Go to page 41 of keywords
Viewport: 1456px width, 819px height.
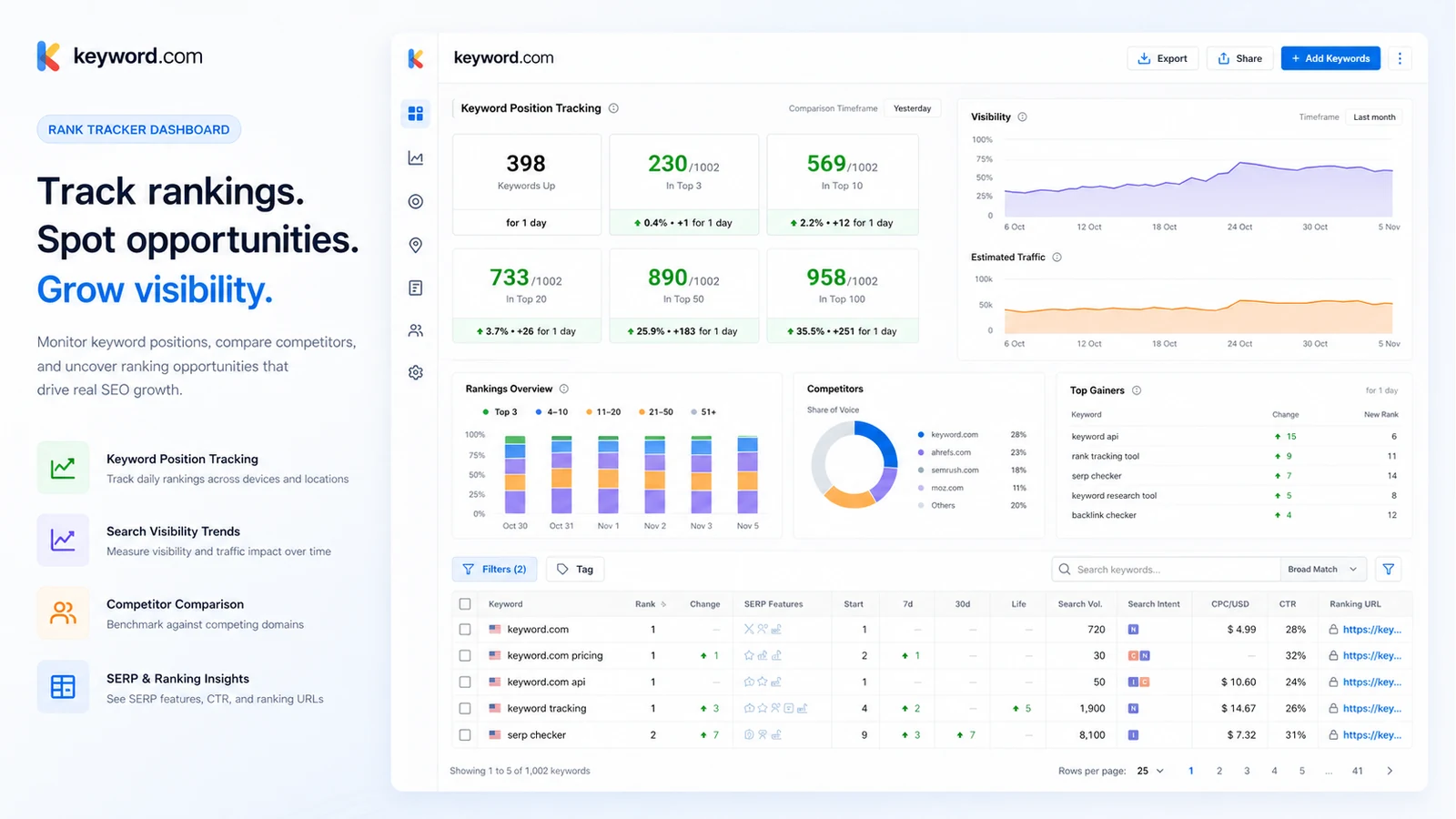tap(1358, 771)
